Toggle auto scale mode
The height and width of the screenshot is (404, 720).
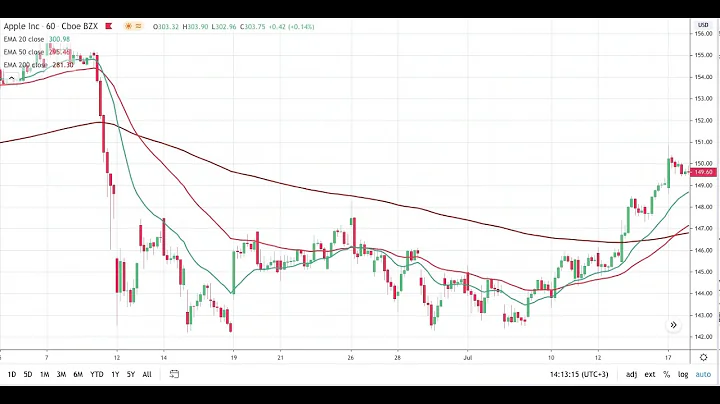(703, 375)
